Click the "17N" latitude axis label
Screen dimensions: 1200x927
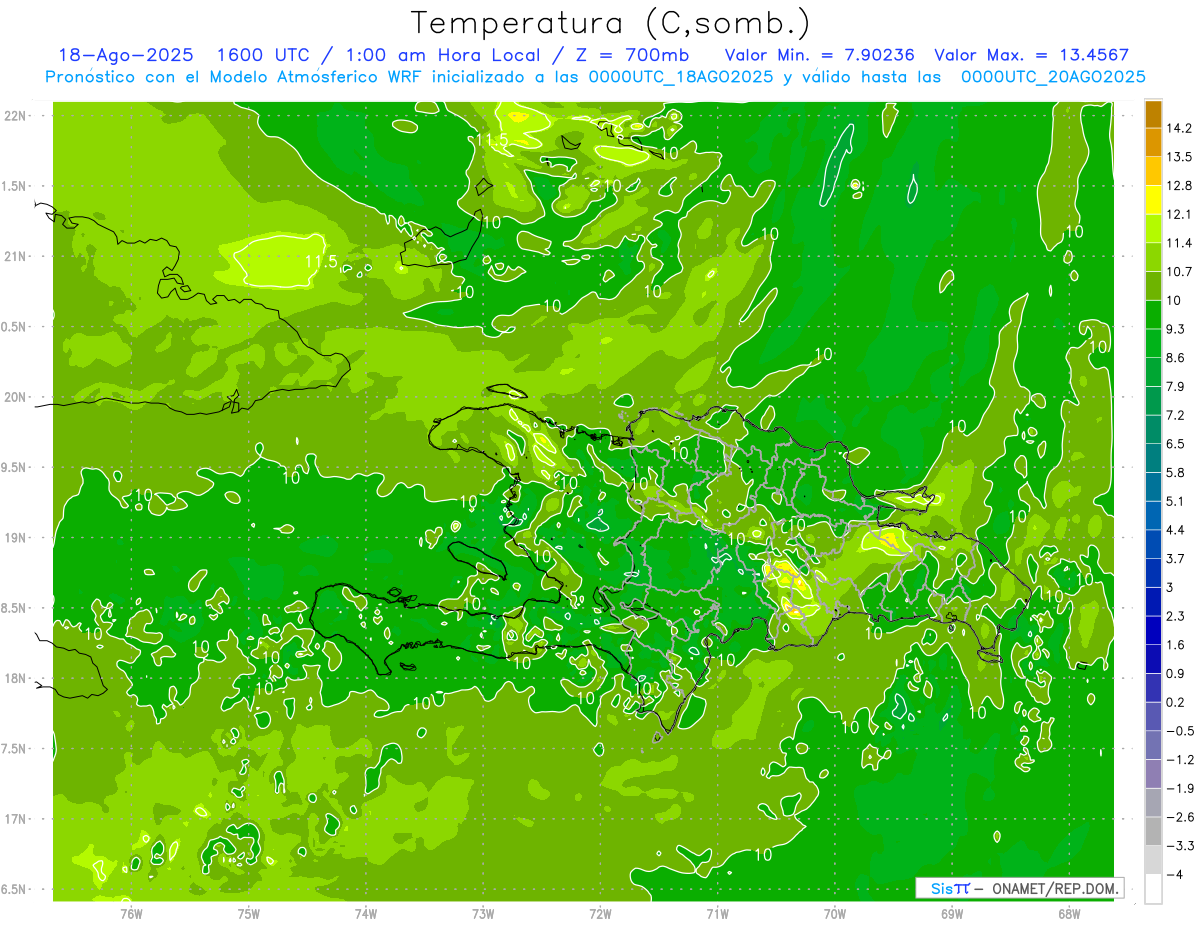tap(15, 820)
